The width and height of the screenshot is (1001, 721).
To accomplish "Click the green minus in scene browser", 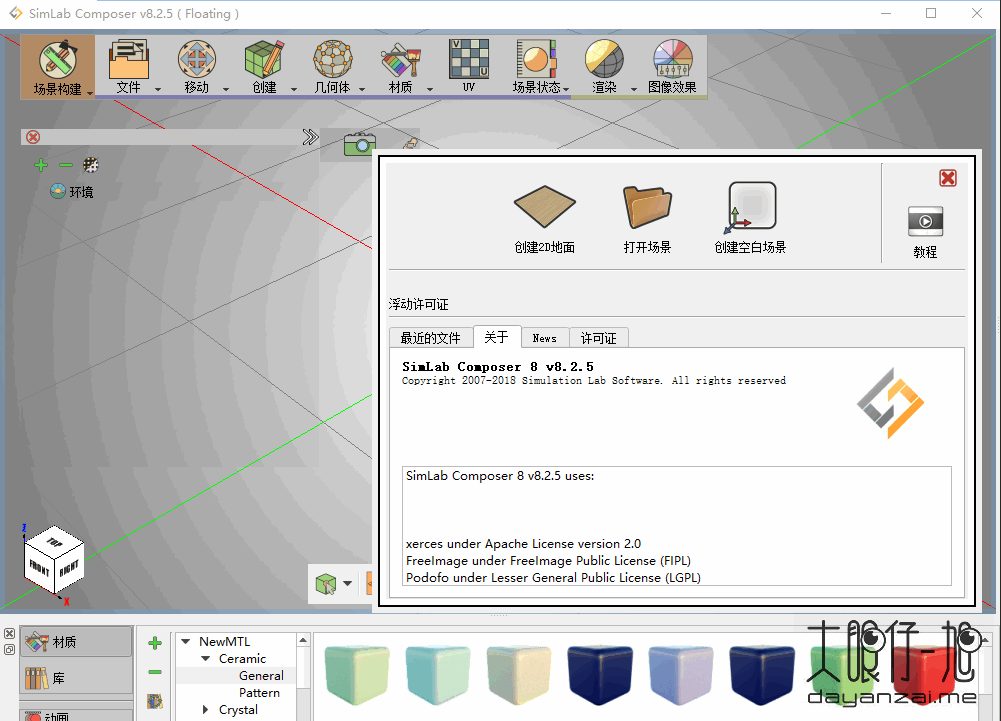I will tap(66, 165).
